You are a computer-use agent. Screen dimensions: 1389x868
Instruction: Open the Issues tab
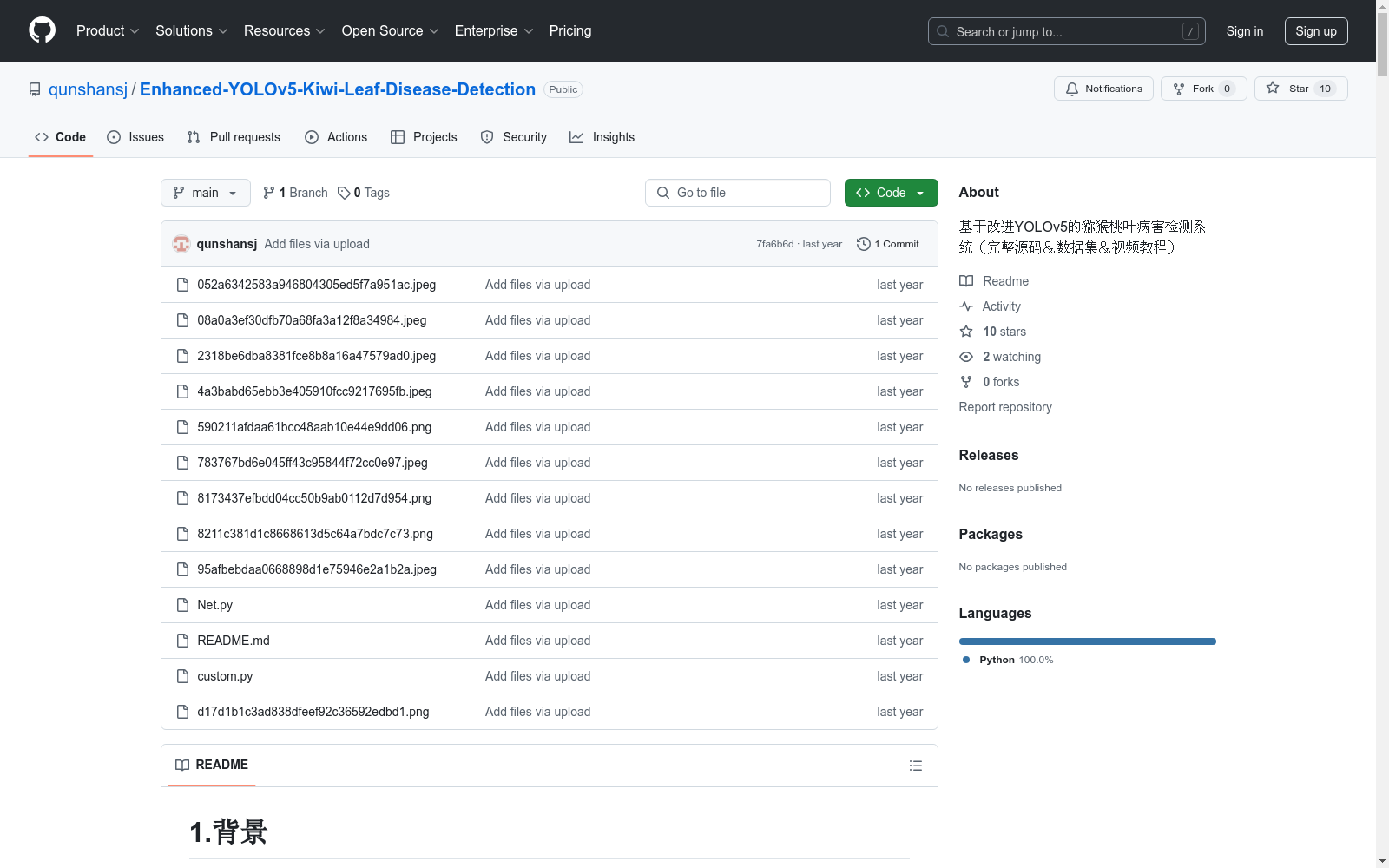point(135,137)
